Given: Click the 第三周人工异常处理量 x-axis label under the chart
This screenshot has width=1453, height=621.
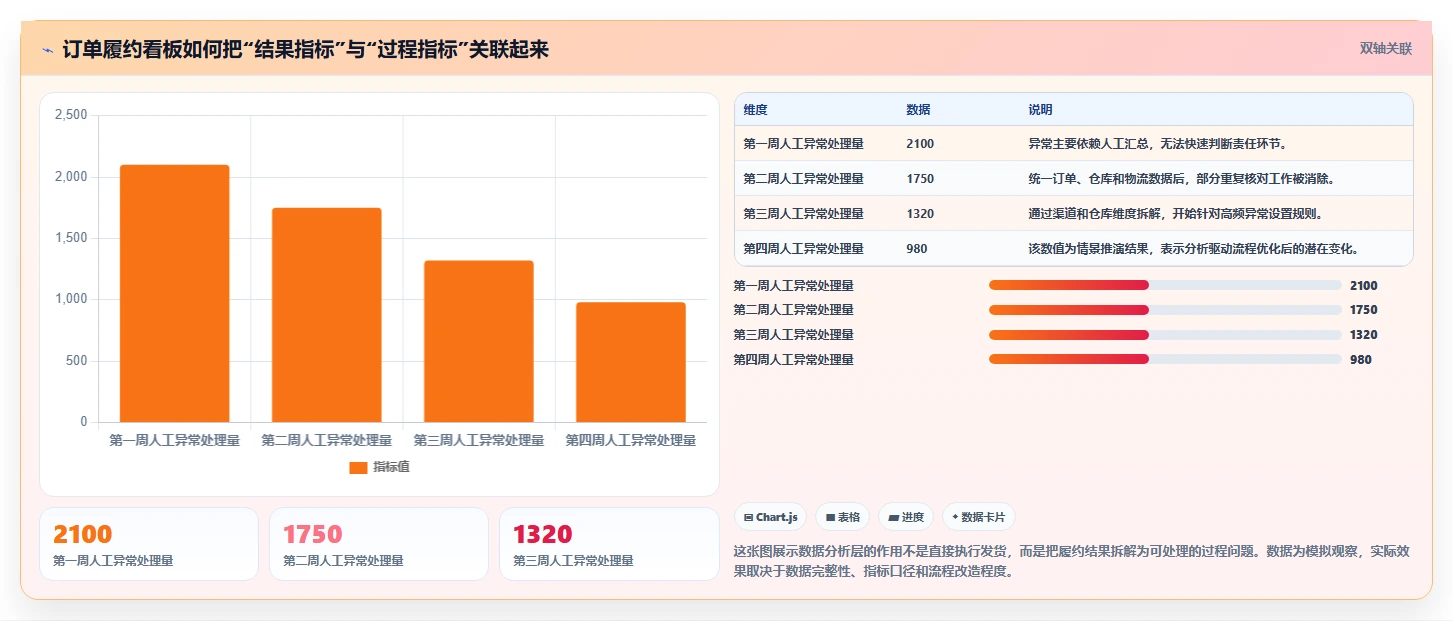Looking at the screenshot, I should point(478,440).
